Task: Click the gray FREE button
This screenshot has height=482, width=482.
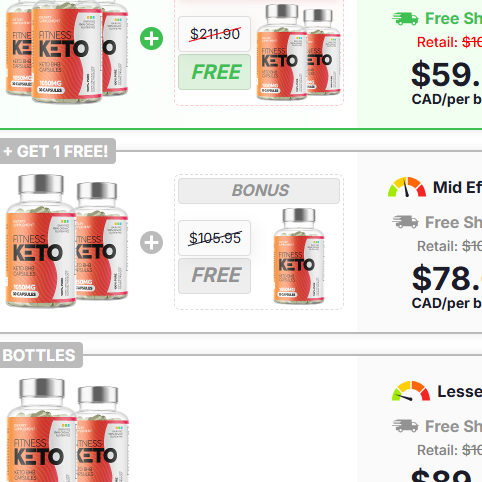Action: 214,276
